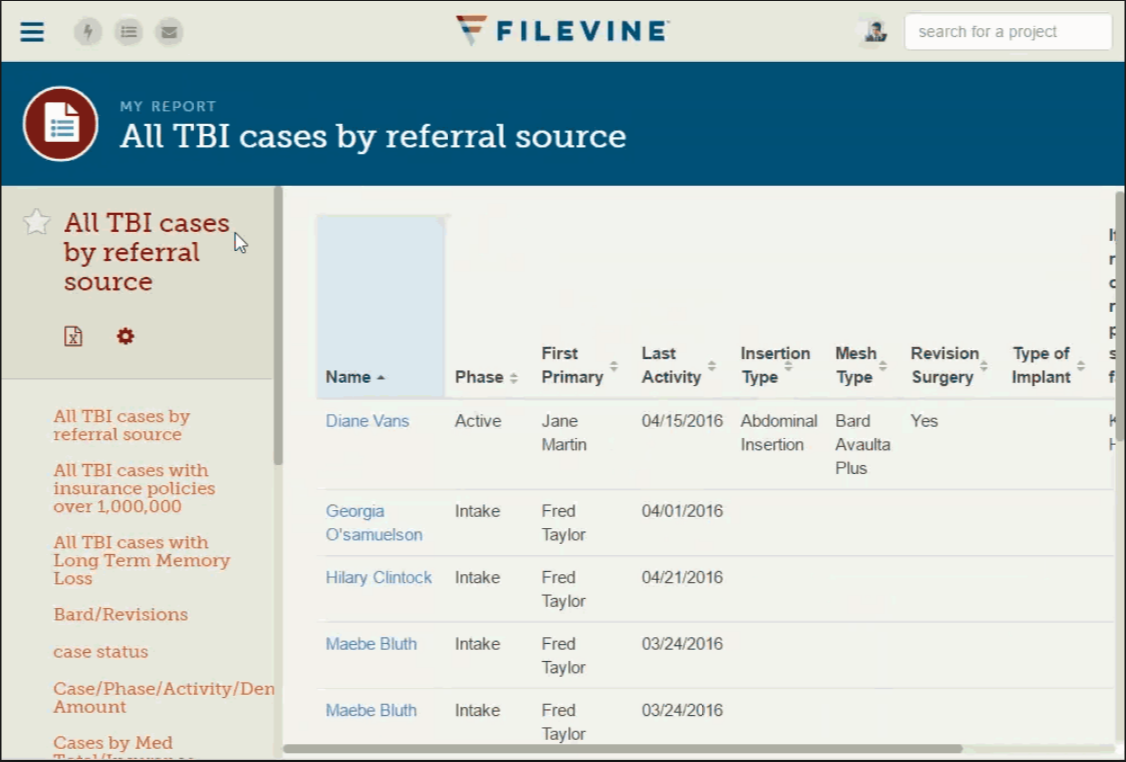This screenshot has height=762, width=1126.
Task: Click the 'Bard Avaulta Plus' cell
Action: [862, 445]
